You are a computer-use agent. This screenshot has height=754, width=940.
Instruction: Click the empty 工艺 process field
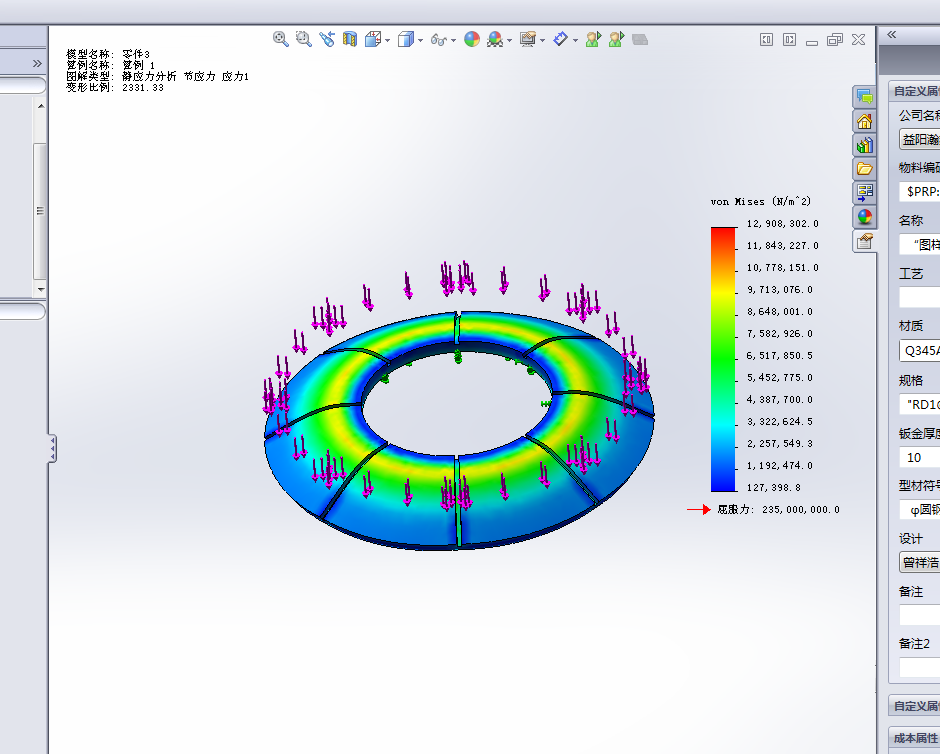(x=920, y=298)
